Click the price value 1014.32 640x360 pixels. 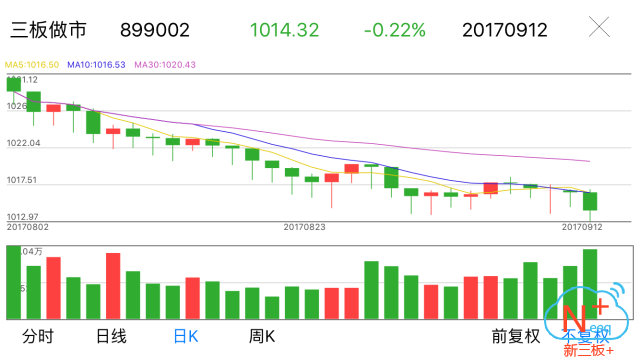tap(284, 30)
